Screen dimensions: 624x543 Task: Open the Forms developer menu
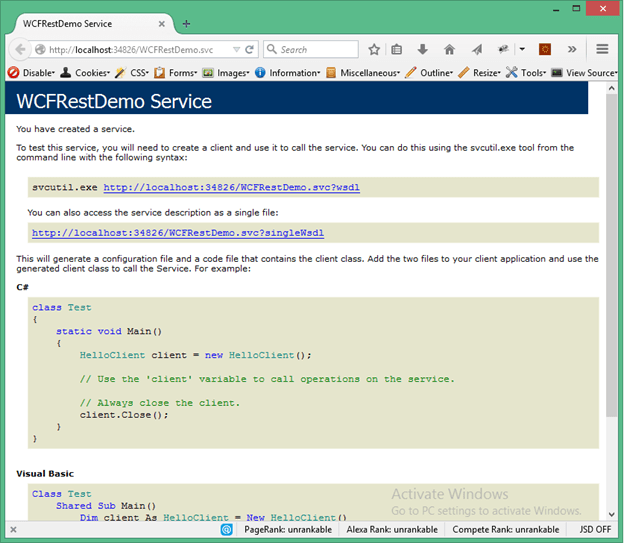(176, 73)
